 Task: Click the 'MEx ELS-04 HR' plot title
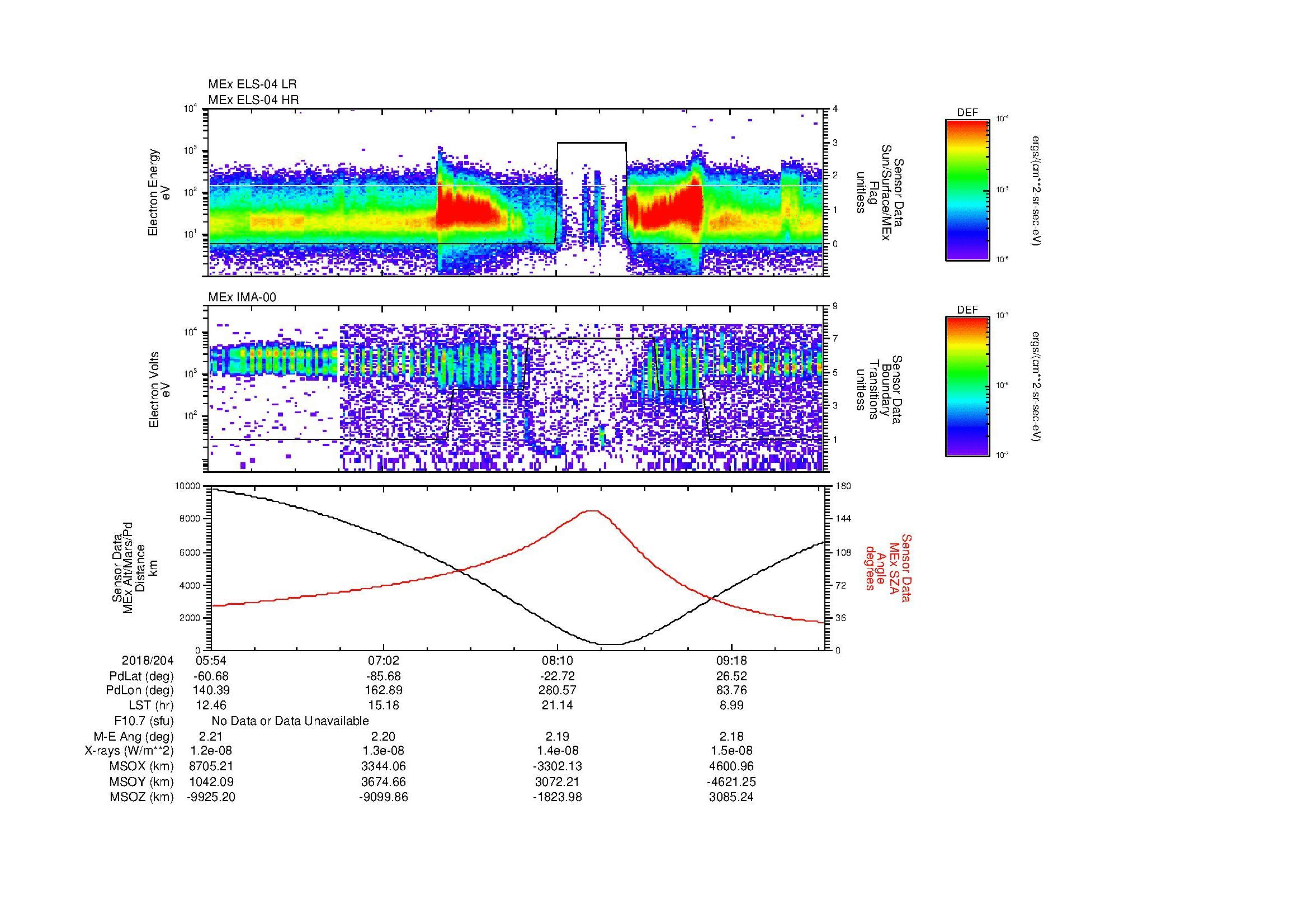tap(253, 99)
